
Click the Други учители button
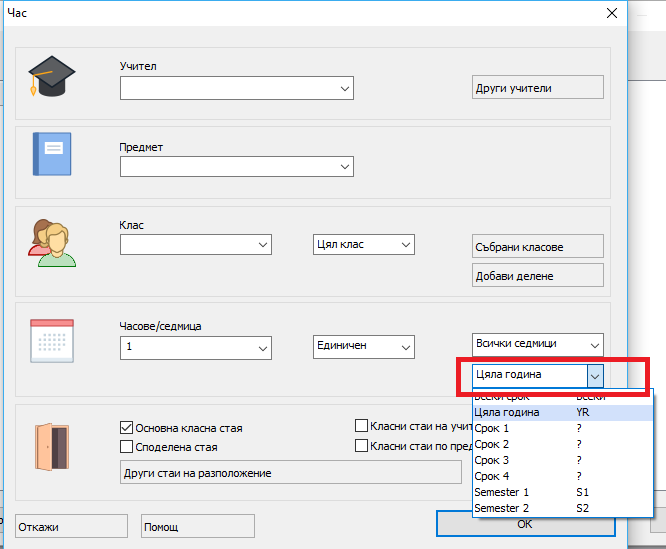click(x=537, y=88)
